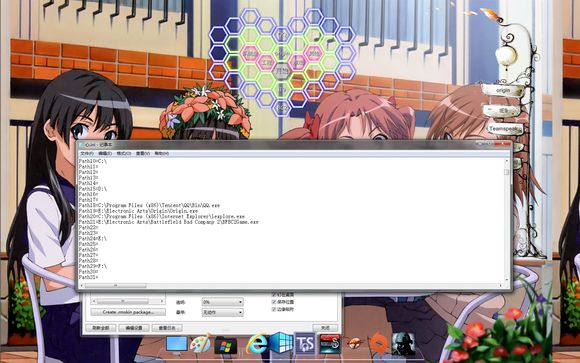Click the origin signpost launcher
The width and height of the screenshot is (580, 363).
point(503,90)
